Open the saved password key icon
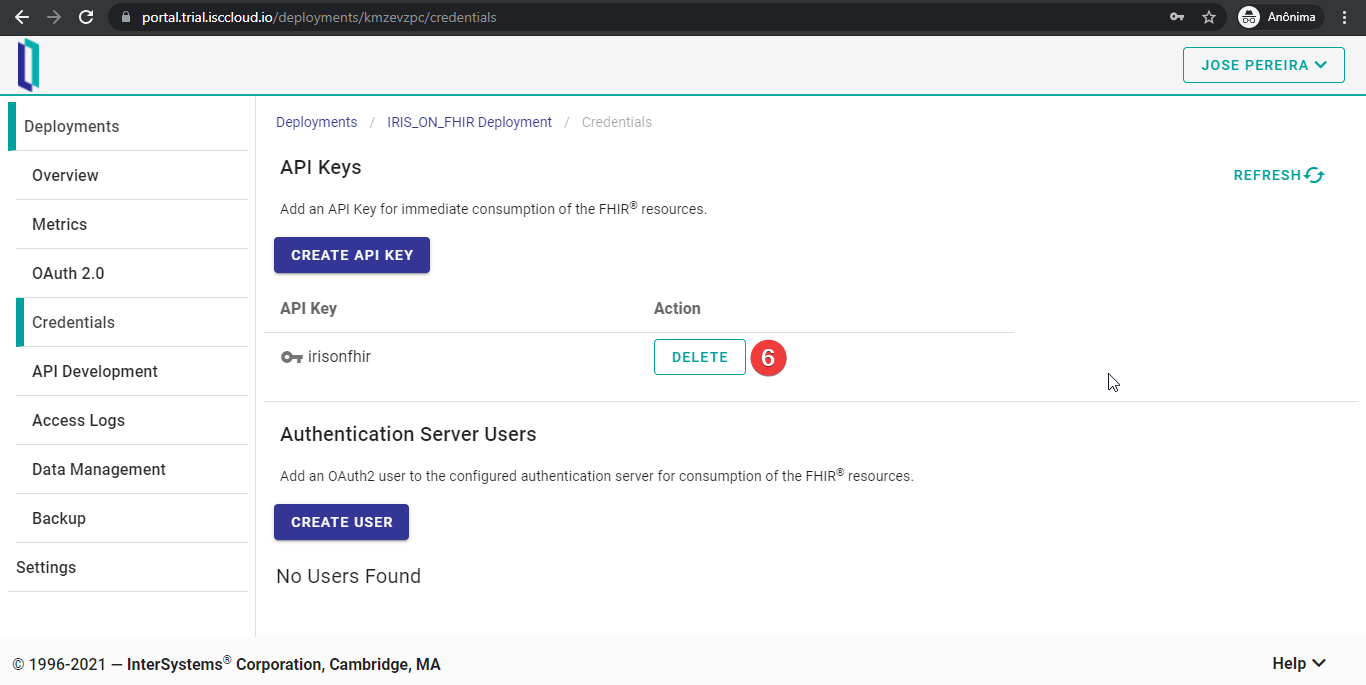The width and height of the screenshot is (1366, 685). tap(1178, 17)
